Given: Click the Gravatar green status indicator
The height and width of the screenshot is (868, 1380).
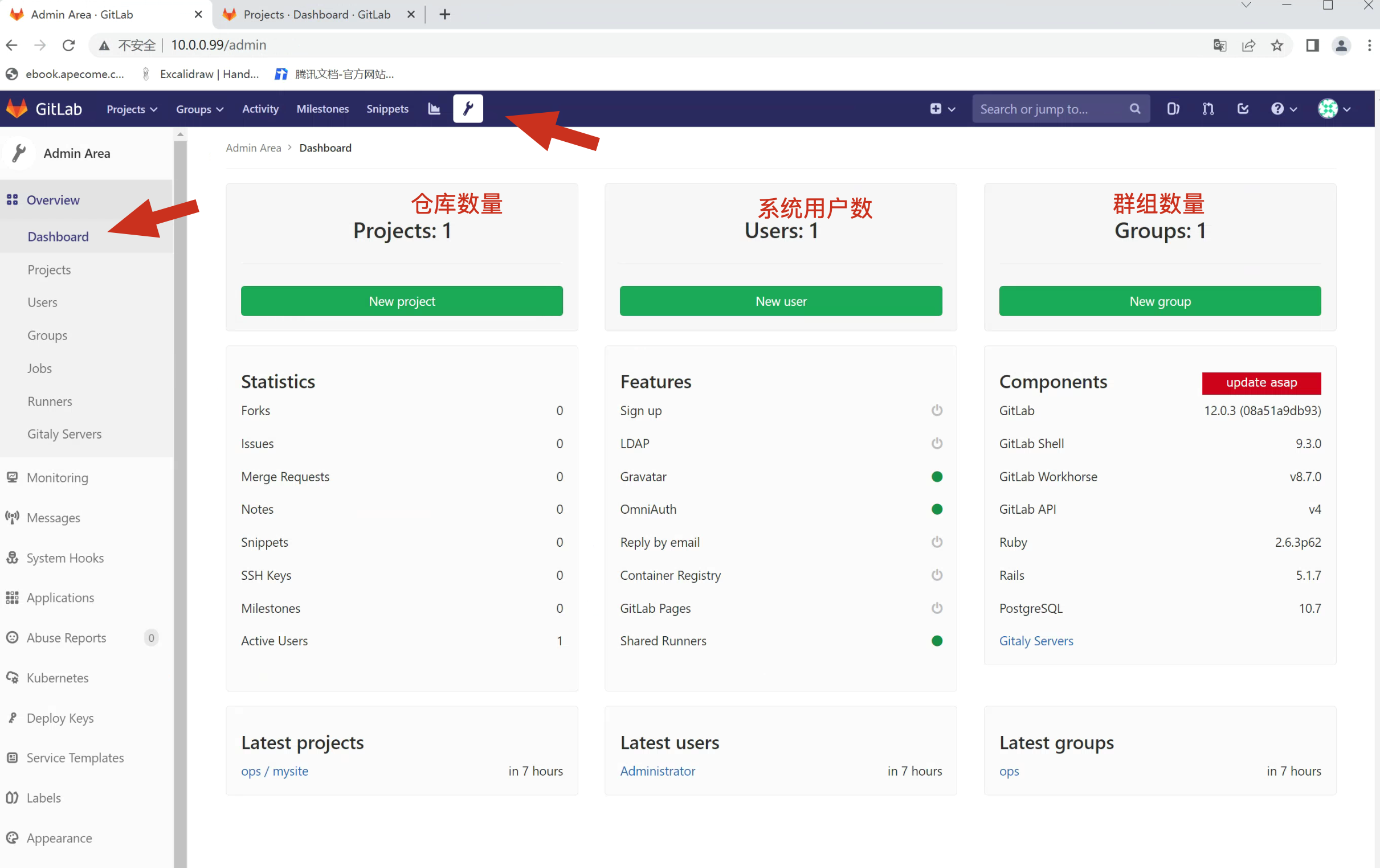Looking at the screenshot, I should [937, 477].
